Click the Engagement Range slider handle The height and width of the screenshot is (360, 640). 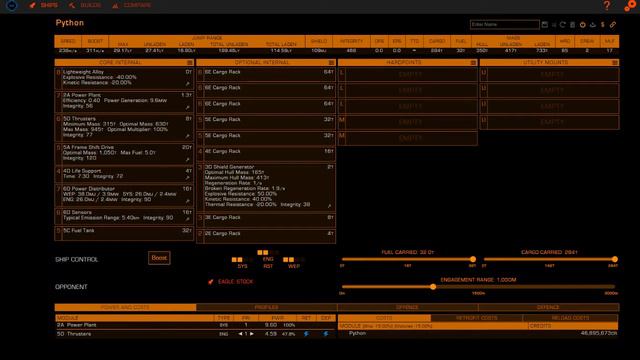(433, 287)
